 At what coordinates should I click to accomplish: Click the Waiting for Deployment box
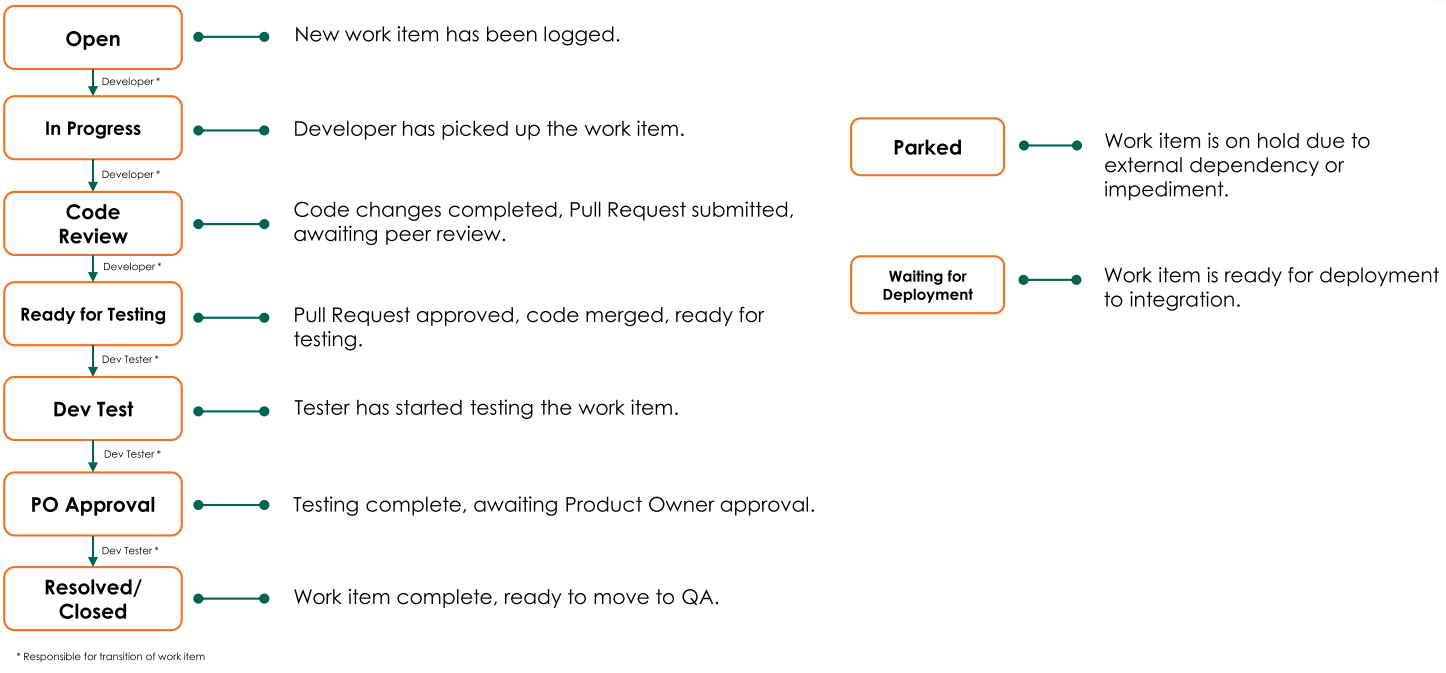tap(927, 285)
